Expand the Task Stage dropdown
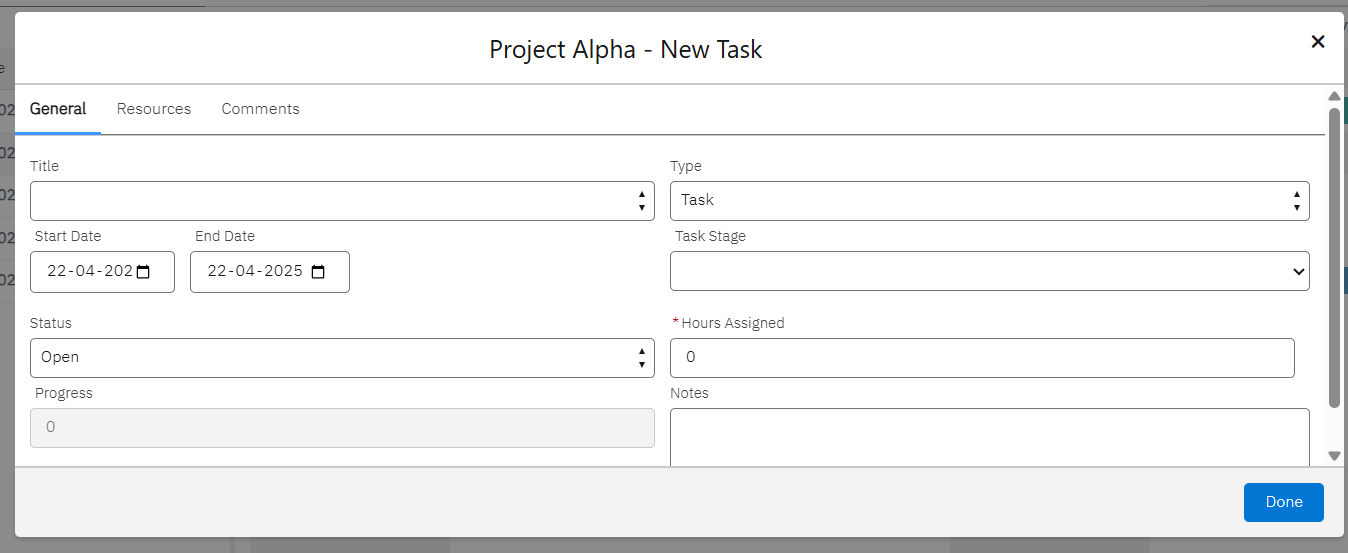1348x553 pixels. click(x=989, y=271)
